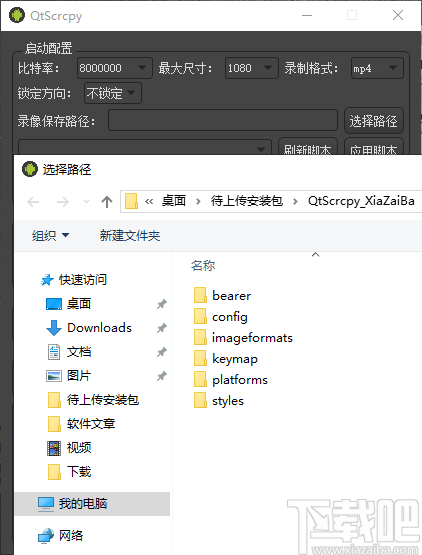Click the 刷新脚本 button
Image resolution: width=422 pixels, height=555 pixels.
tap(307, 147)
